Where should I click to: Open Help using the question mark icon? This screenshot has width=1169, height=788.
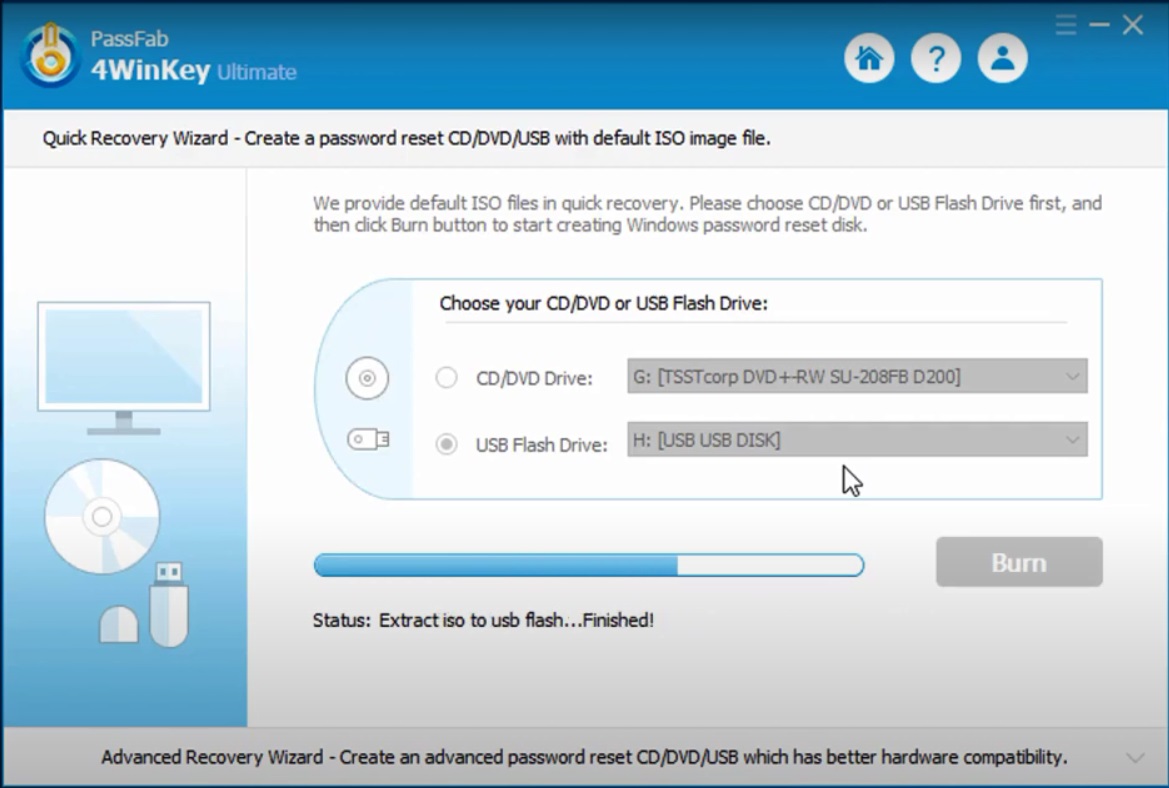[x=935, y=58]
